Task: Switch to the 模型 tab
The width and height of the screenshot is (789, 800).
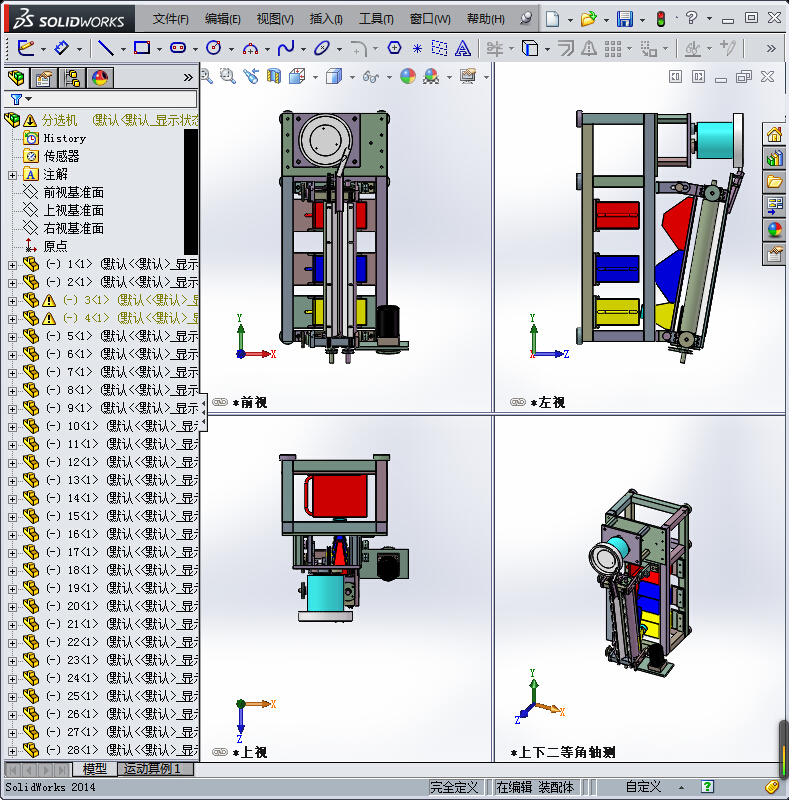Action: [94, 769]
